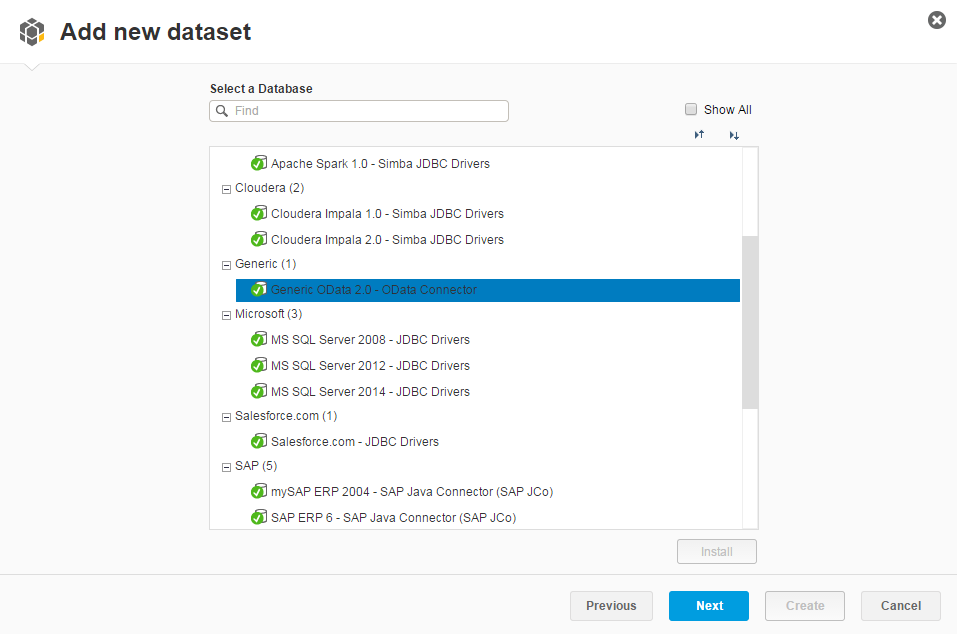This screenshot has width=957, height=634.
Task: Click the collapse all tree icon
Action: click(x=699, y=134)
